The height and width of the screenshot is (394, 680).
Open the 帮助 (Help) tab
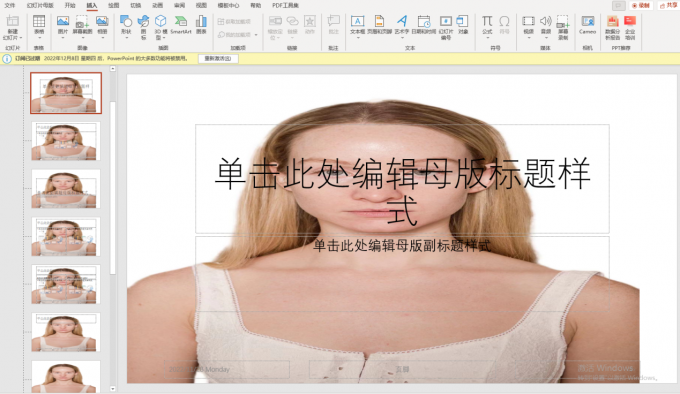point(256,6)
